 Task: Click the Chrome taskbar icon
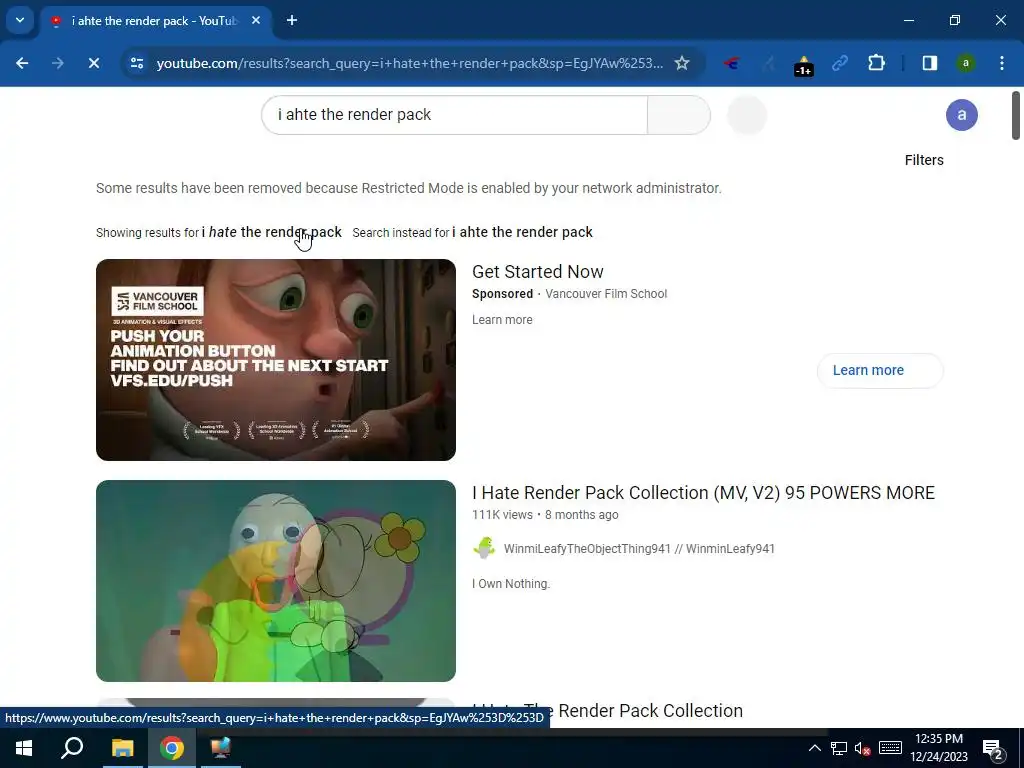coord(171,748)
